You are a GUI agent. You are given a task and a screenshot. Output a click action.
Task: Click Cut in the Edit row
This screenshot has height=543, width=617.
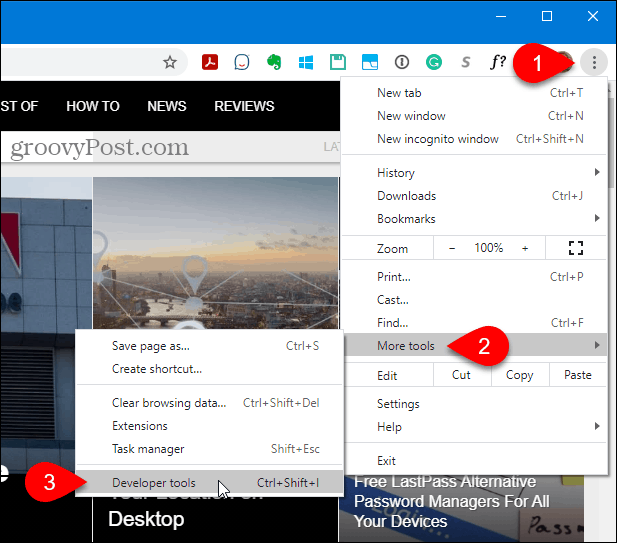pyautogui.click(x=462, y=375)
